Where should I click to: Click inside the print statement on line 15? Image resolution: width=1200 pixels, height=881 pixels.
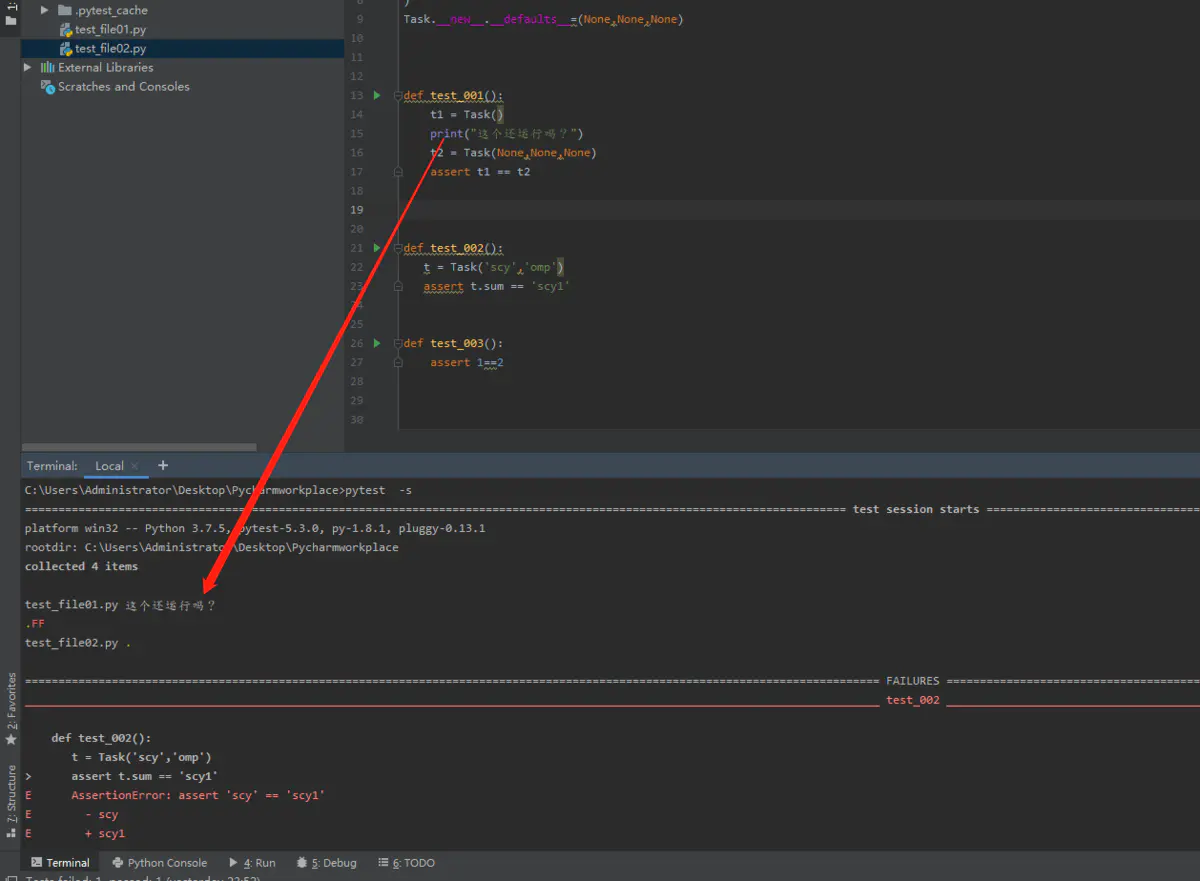(507, 134)
